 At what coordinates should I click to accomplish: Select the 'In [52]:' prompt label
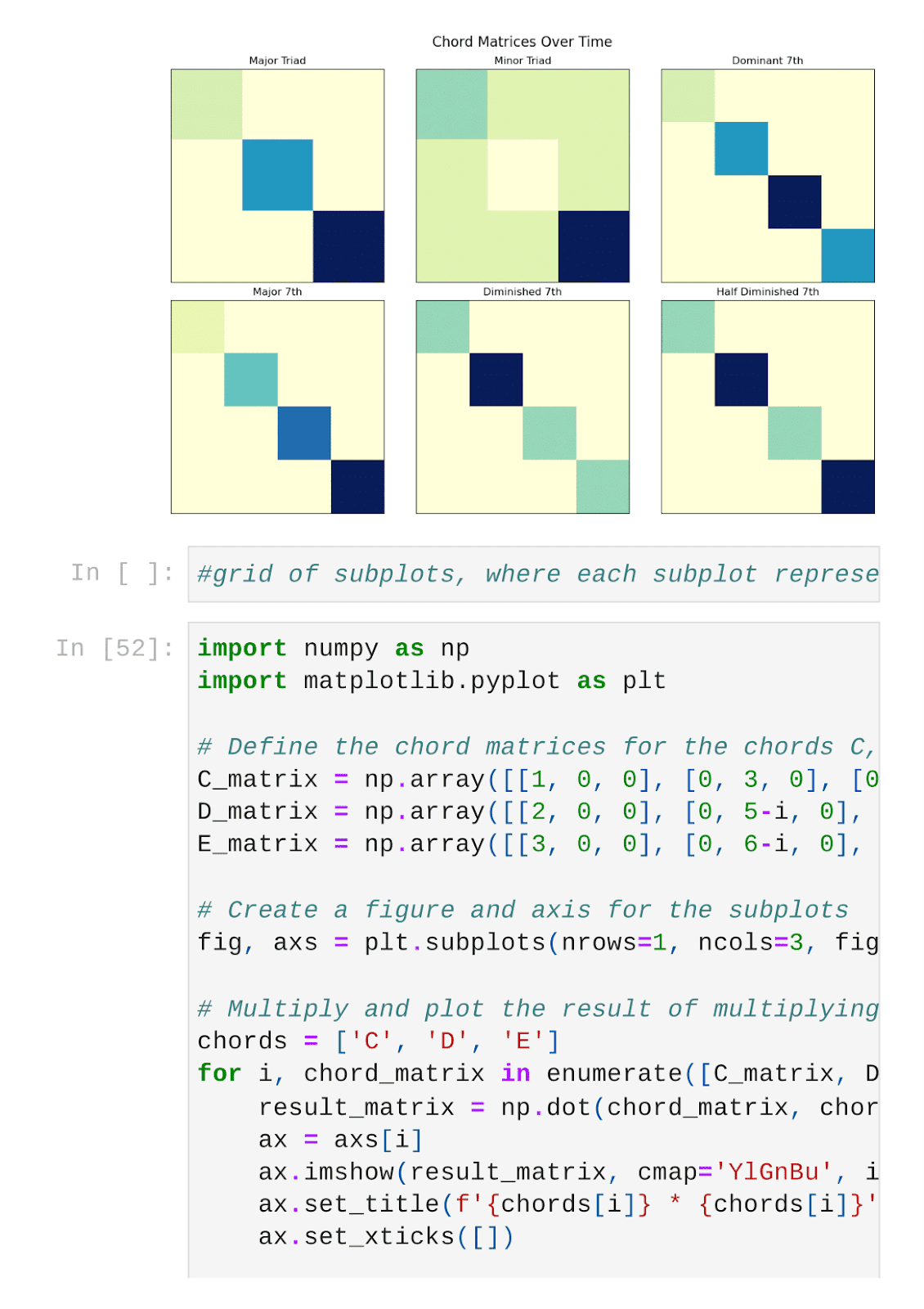tap(114, 648)
